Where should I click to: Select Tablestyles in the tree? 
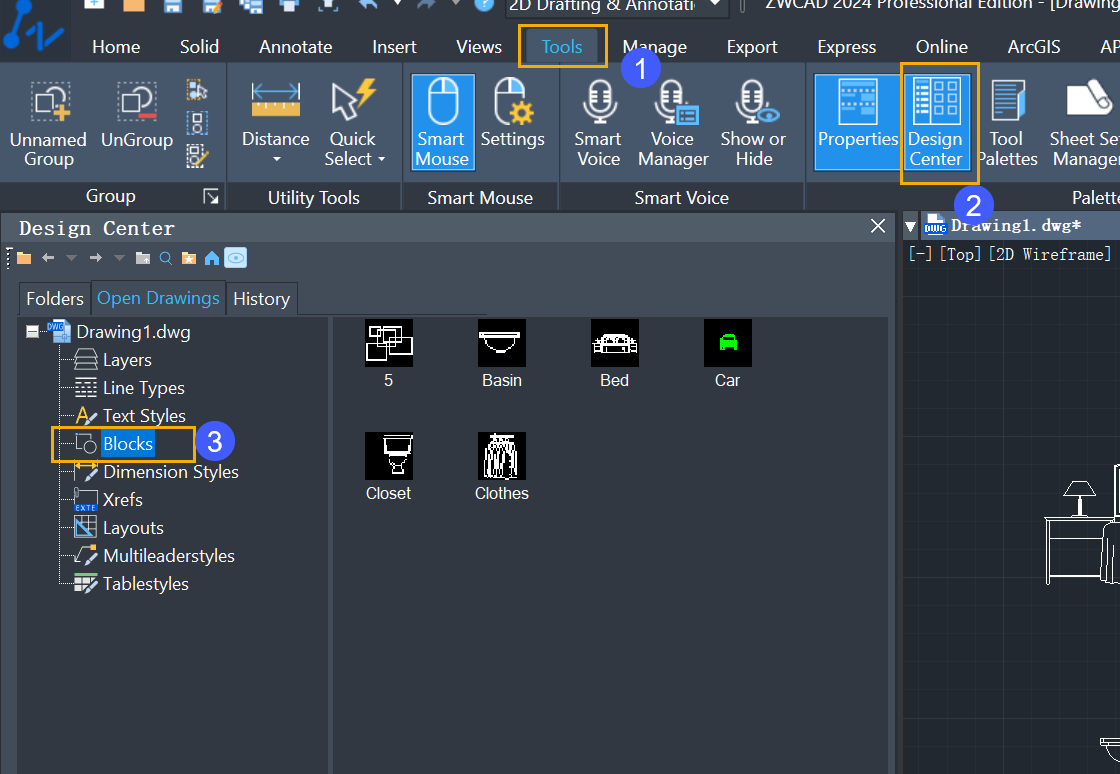(146, 584)
